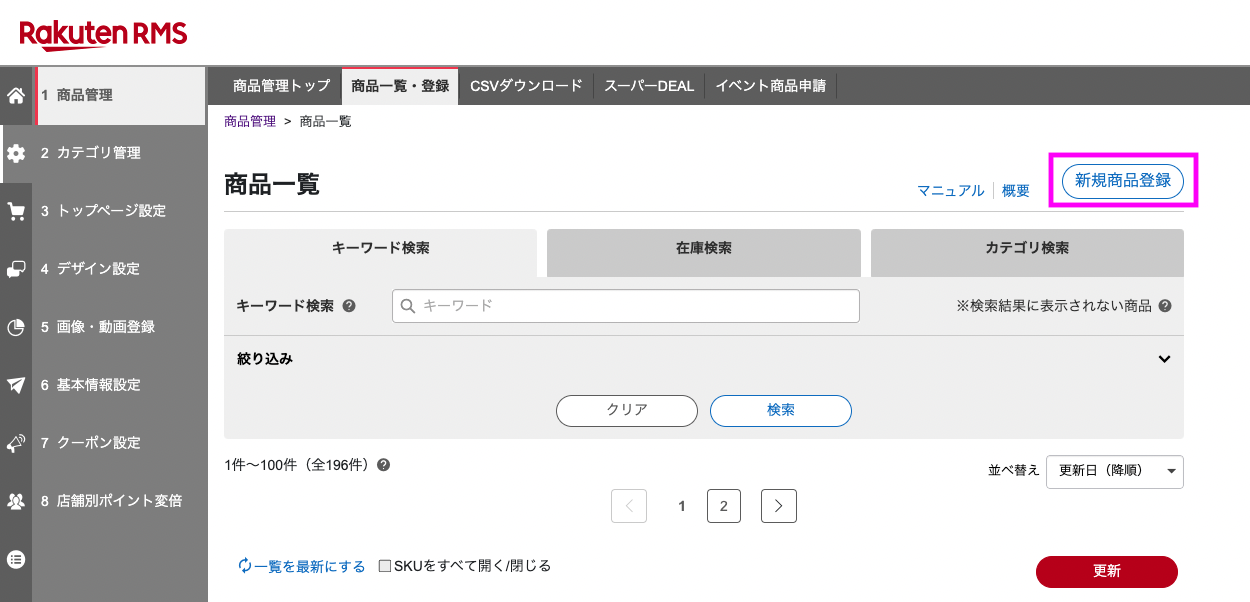Click help icon beside 検索結果に表示されない商品
The height and width of the screenshot is (602, 1250).
(1165, 306)
